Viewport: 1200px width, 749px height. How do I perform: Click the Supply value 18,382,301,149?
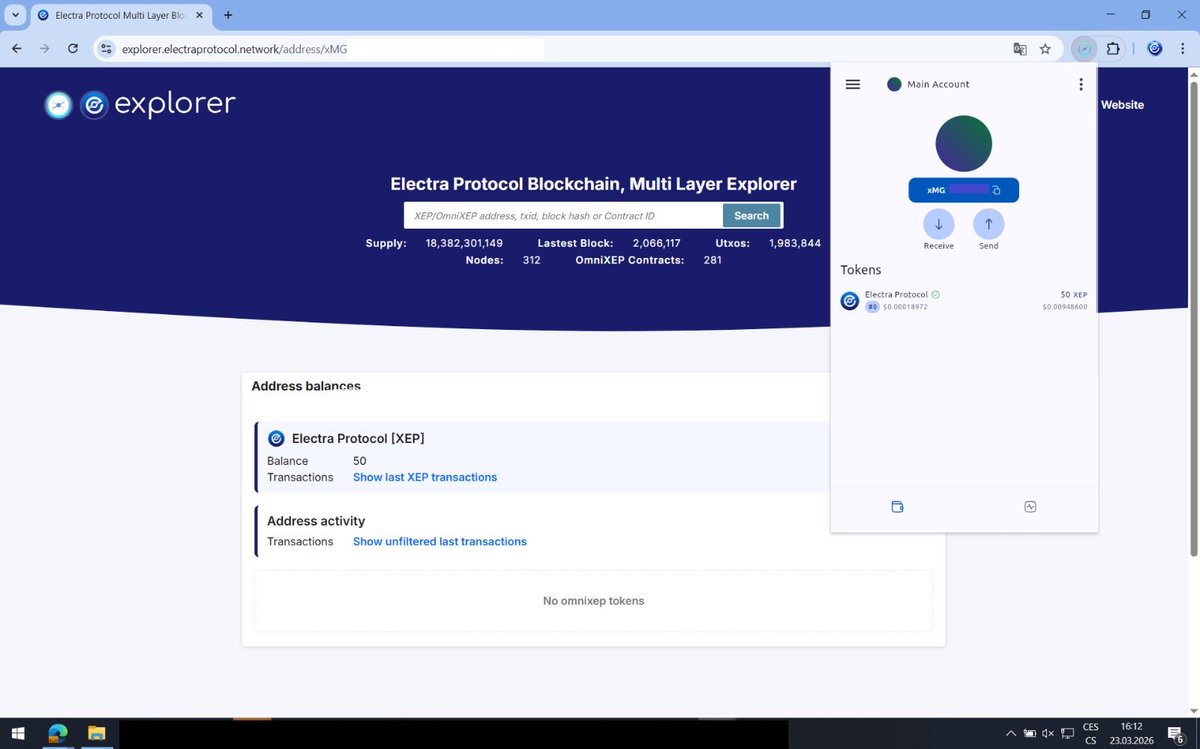click(x=464, y=243)
